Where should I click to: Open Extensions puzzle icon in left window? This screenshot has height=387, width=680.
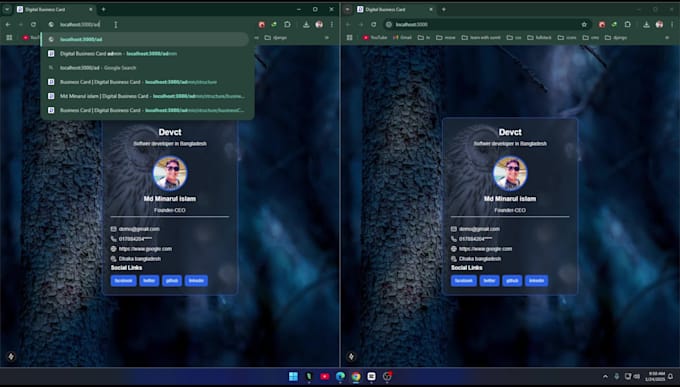[287, 25]
